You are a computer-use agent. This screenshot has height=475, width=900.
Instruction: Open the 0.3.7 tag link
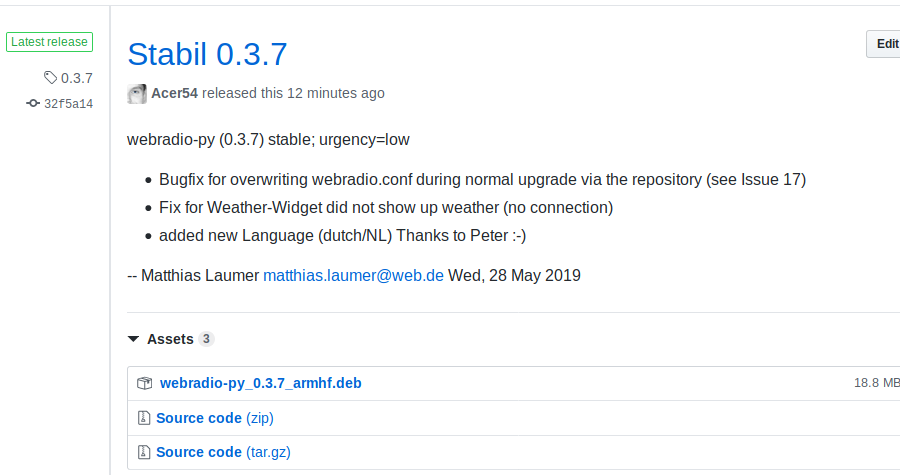tap(76, 78)
